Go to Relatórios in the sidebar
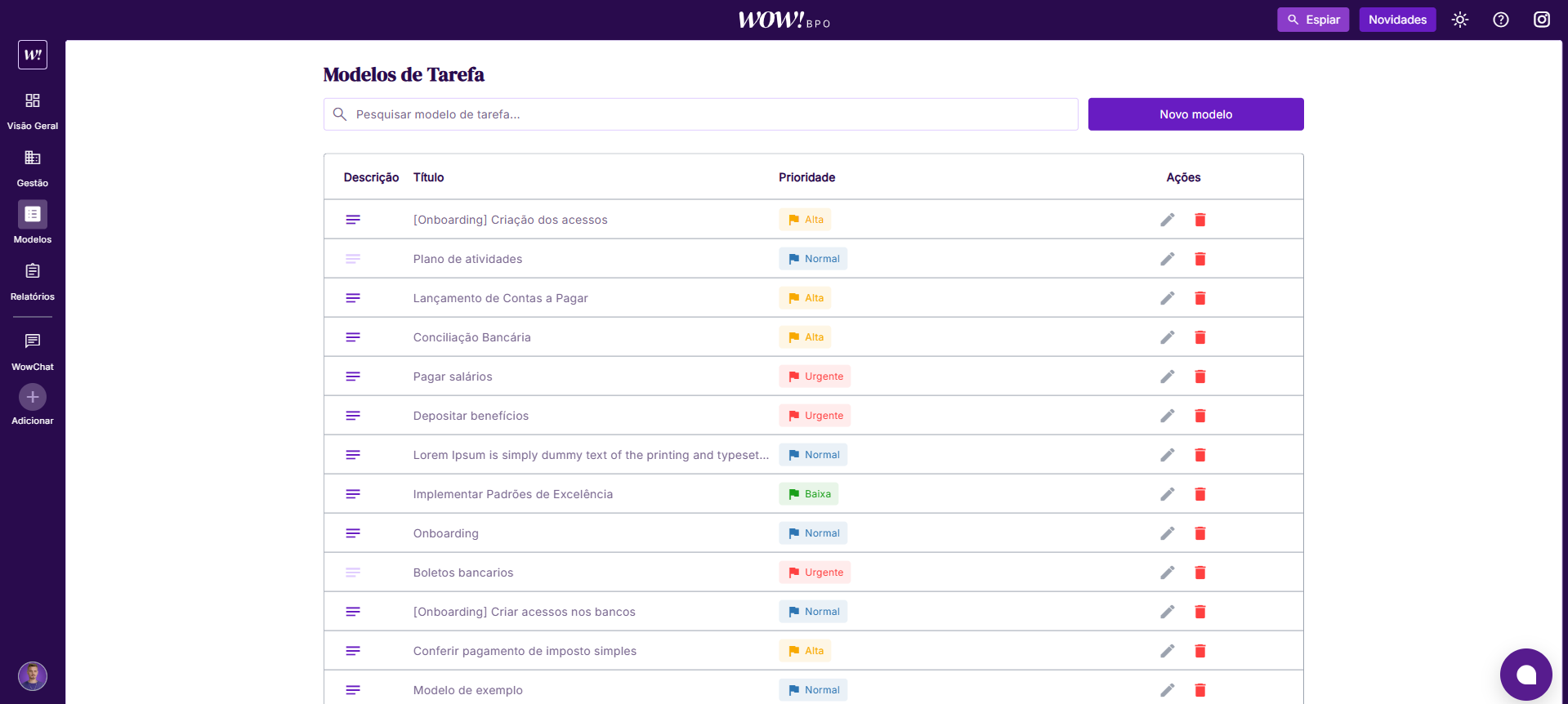Image resolution: width=1568 pixels, height=704 pixels. 33,281
